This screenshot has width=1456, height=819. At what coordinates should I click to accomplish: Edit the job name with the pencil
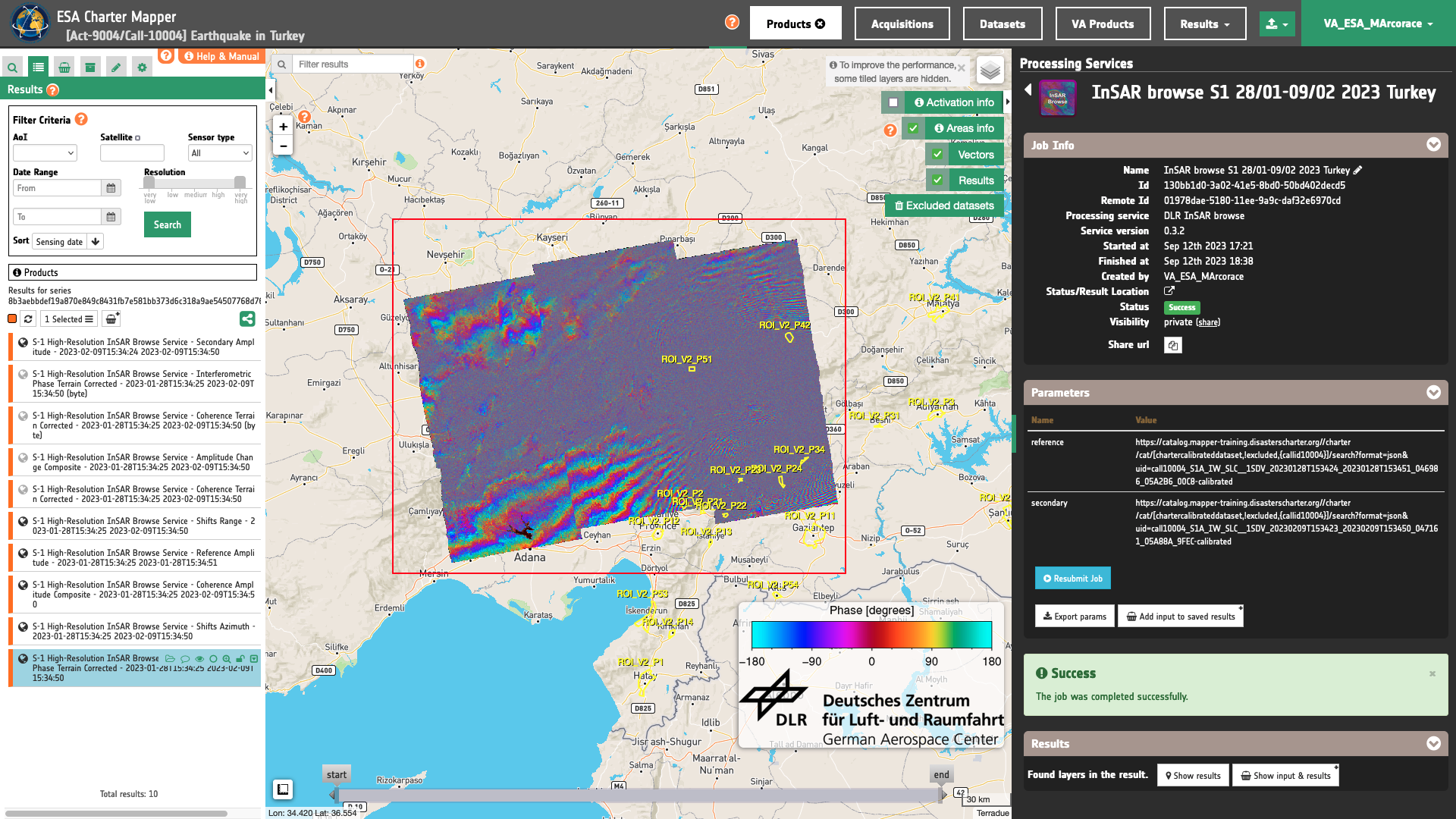click(x=1358, y=170)
